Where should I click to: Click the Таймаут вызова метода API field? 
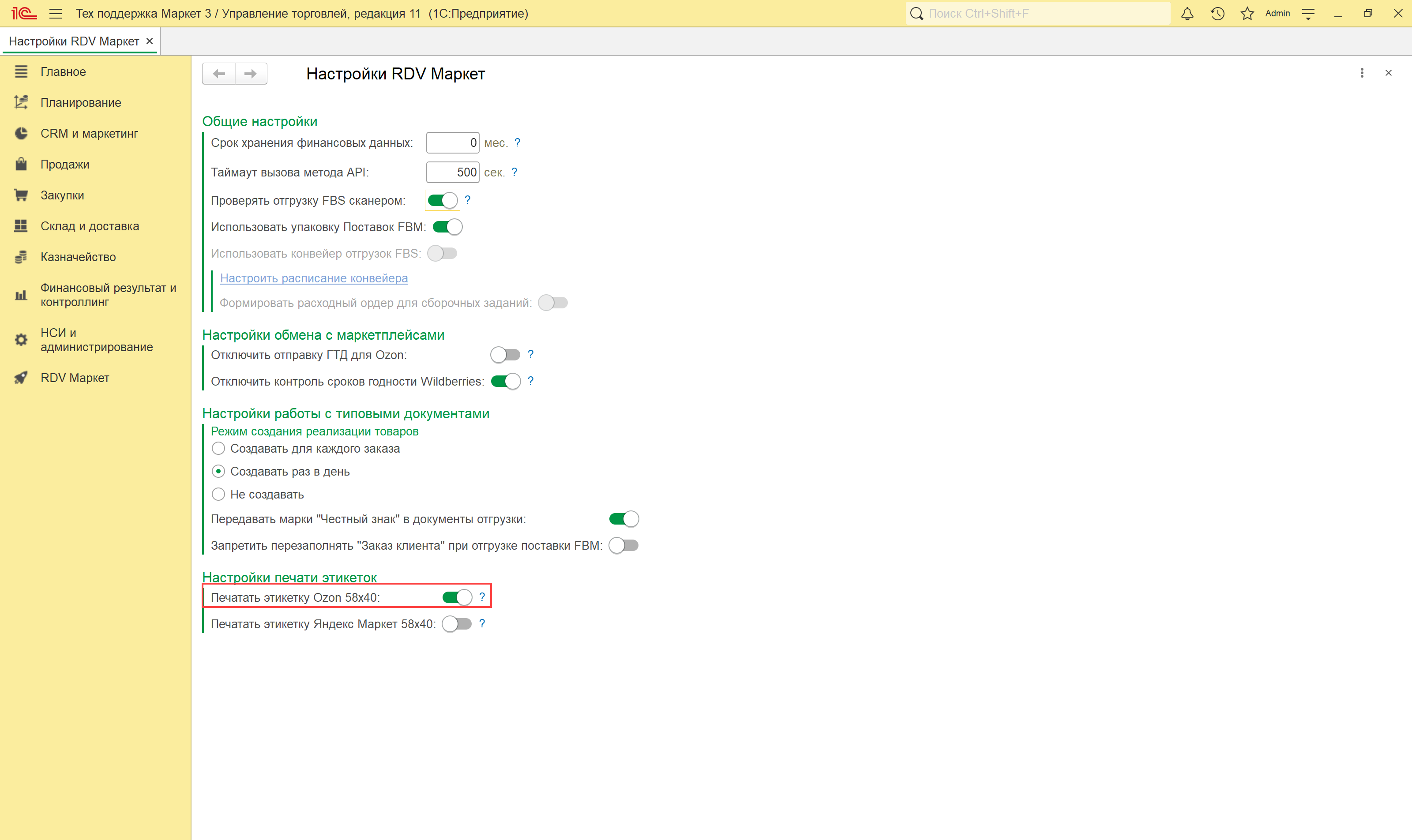pos(452,172)
